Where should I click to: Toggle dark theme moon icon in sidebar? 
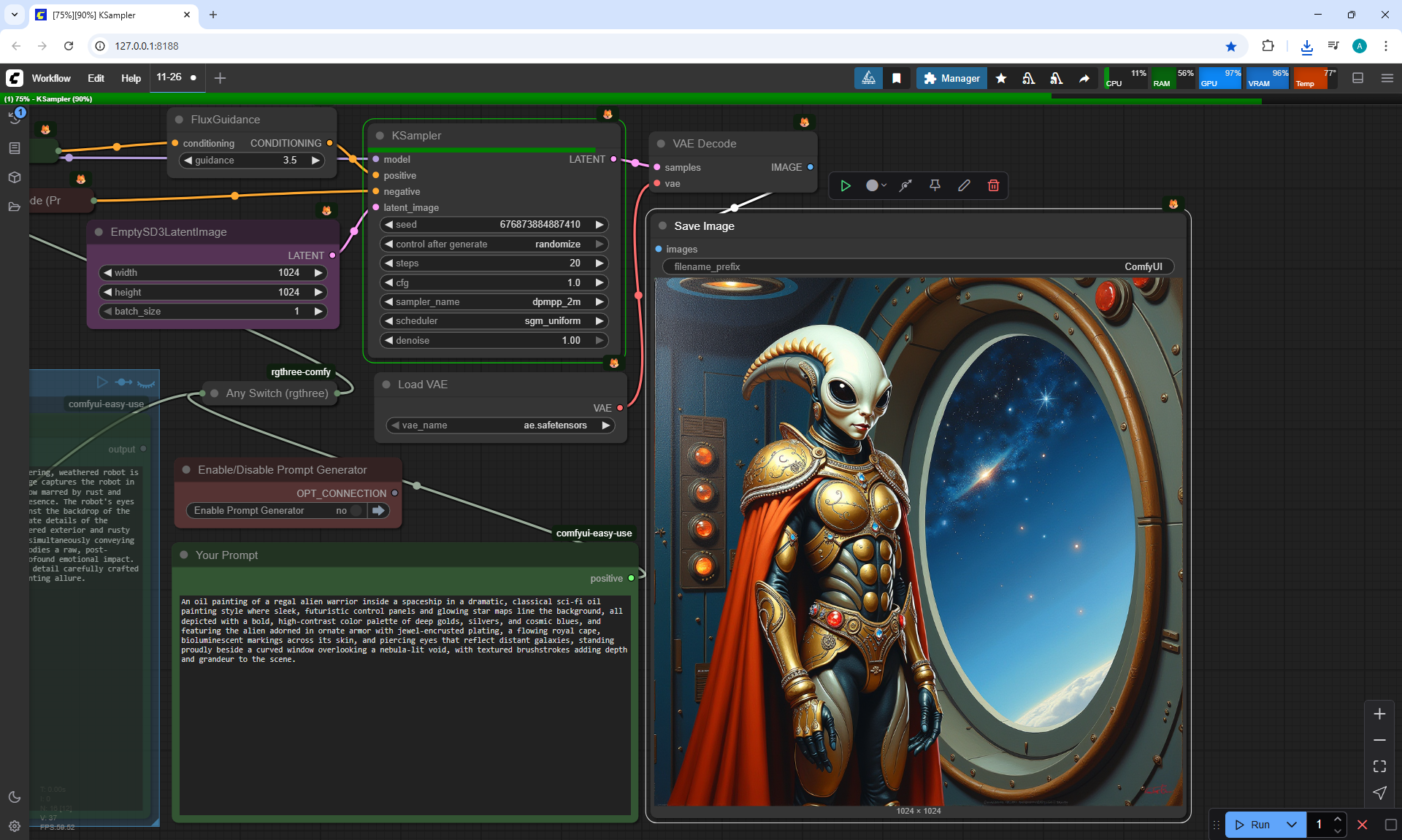coord(15,797)
